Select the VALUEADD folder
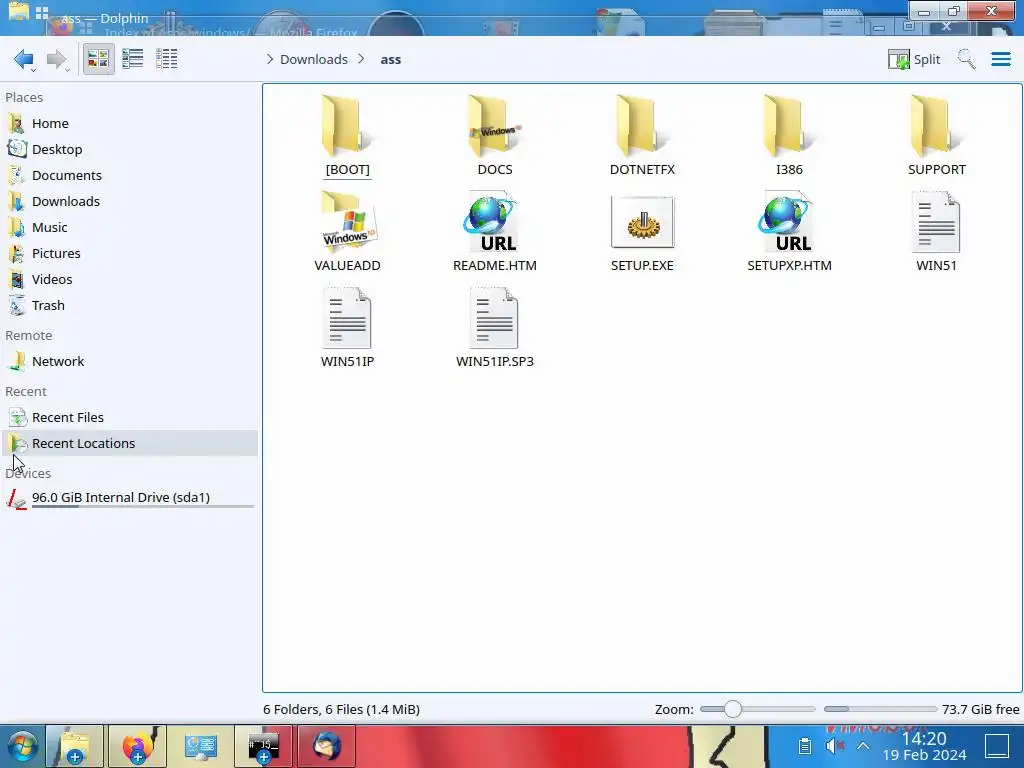1024x768 pixels. (347, 232)
